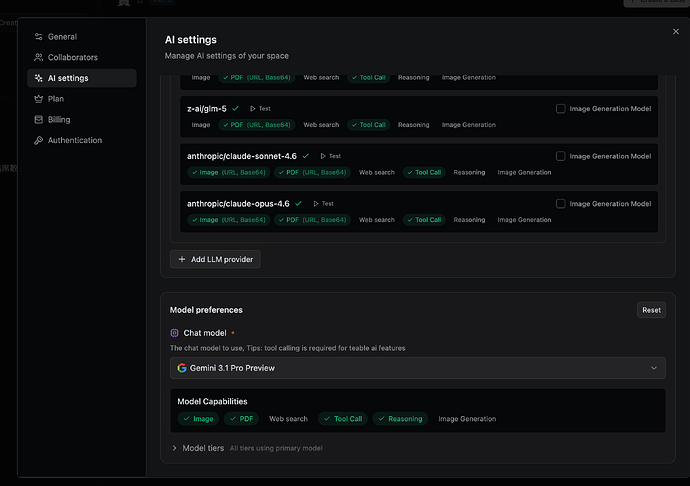Image resolution: width=690 pixels, height=486 pixels.
Task: Switch to the Collaborators tab
Action: [72, 58]
